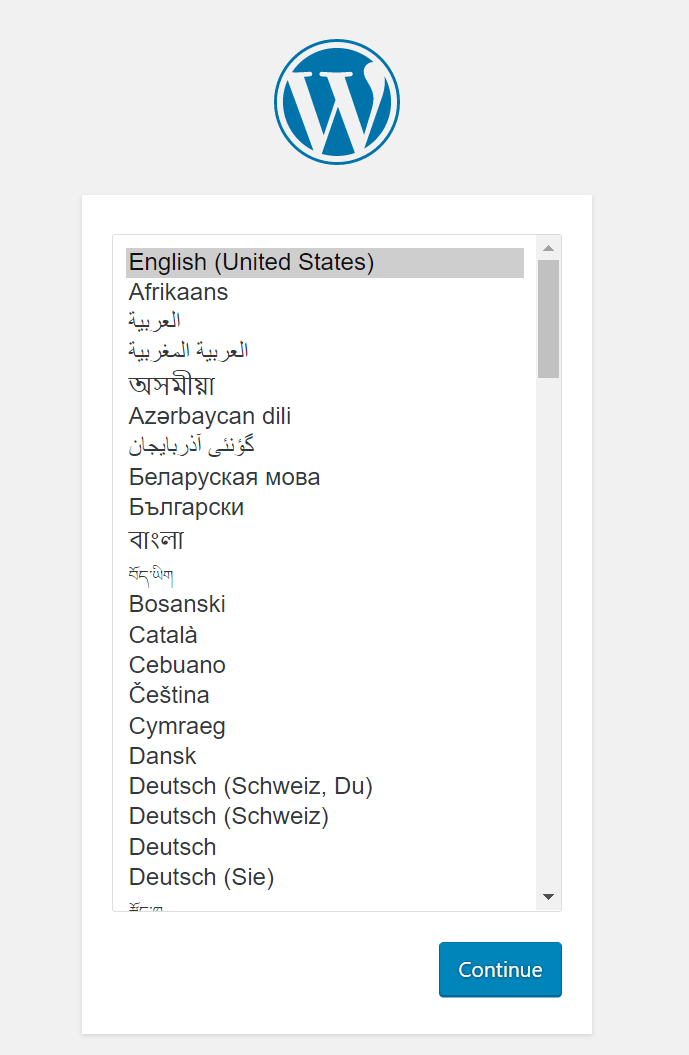Click the WordPress logo
689x1055 pixels.
coord(336,102)
